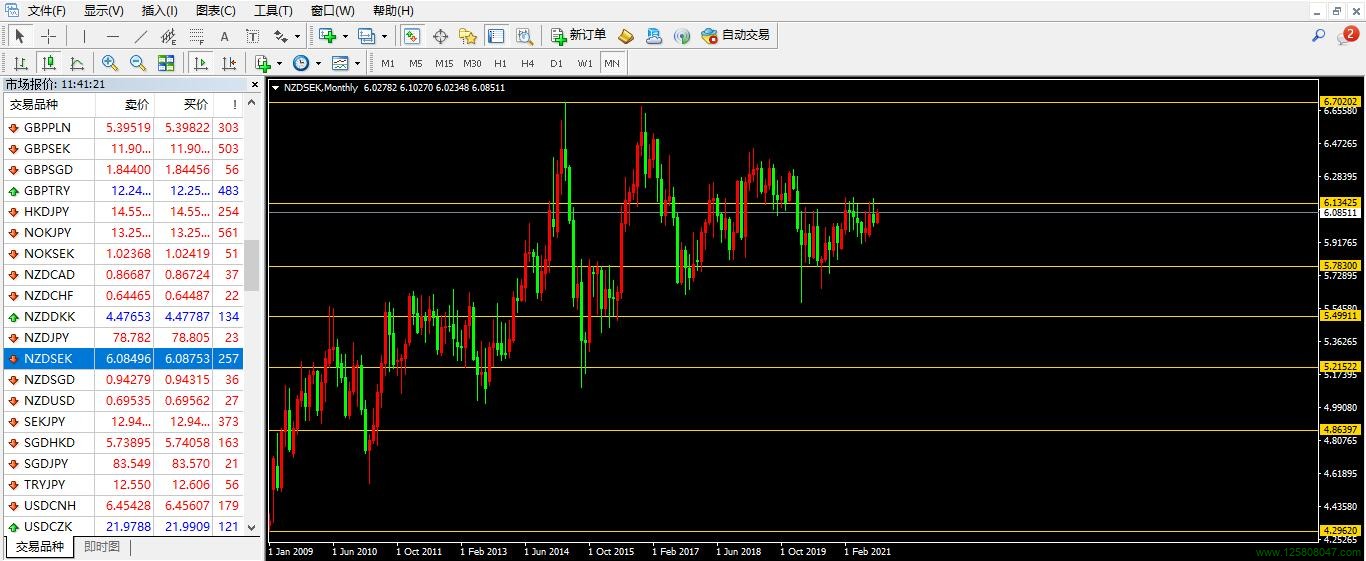Select the Fibonacci retracement tool
1366x561 pixels.
click(197, 36)
